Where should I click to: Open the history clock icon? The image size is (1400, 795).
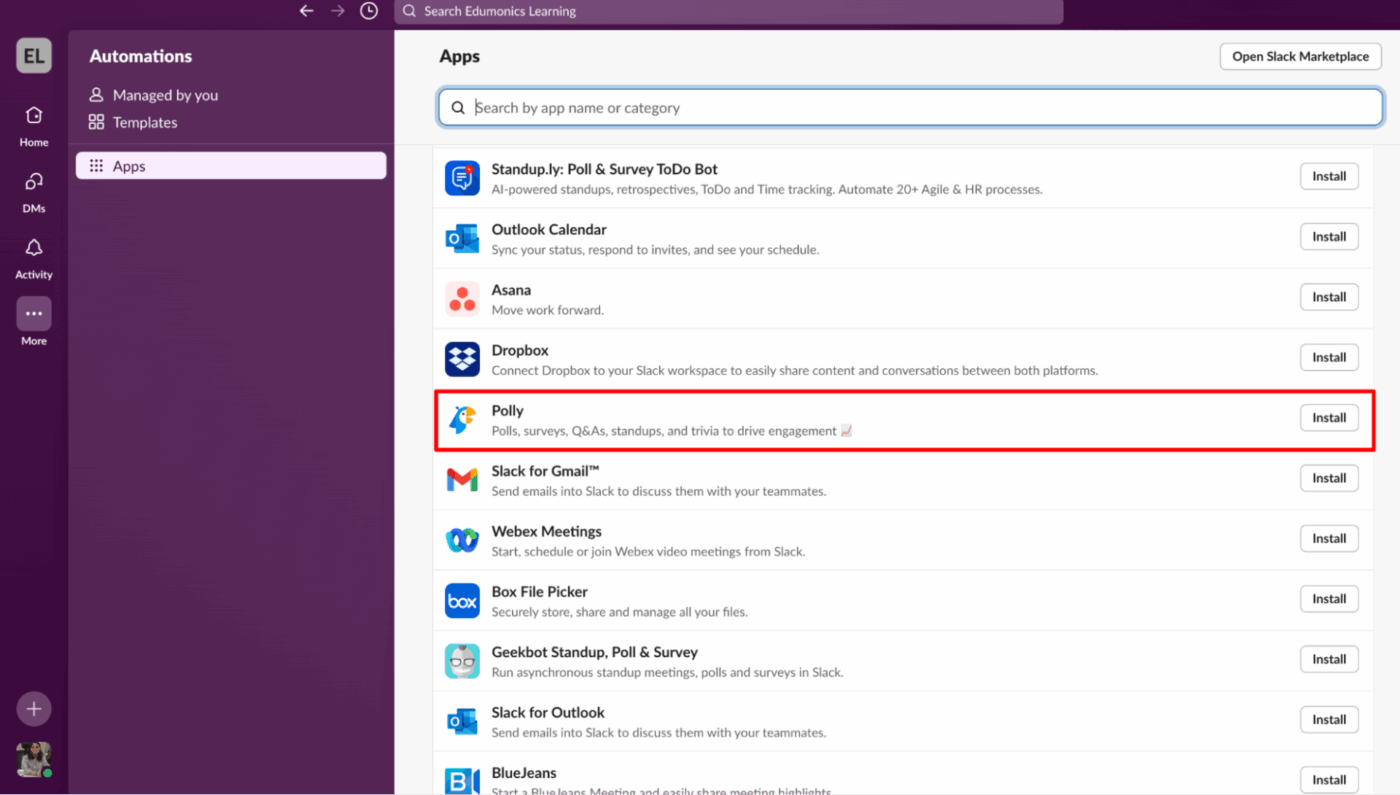369,11
